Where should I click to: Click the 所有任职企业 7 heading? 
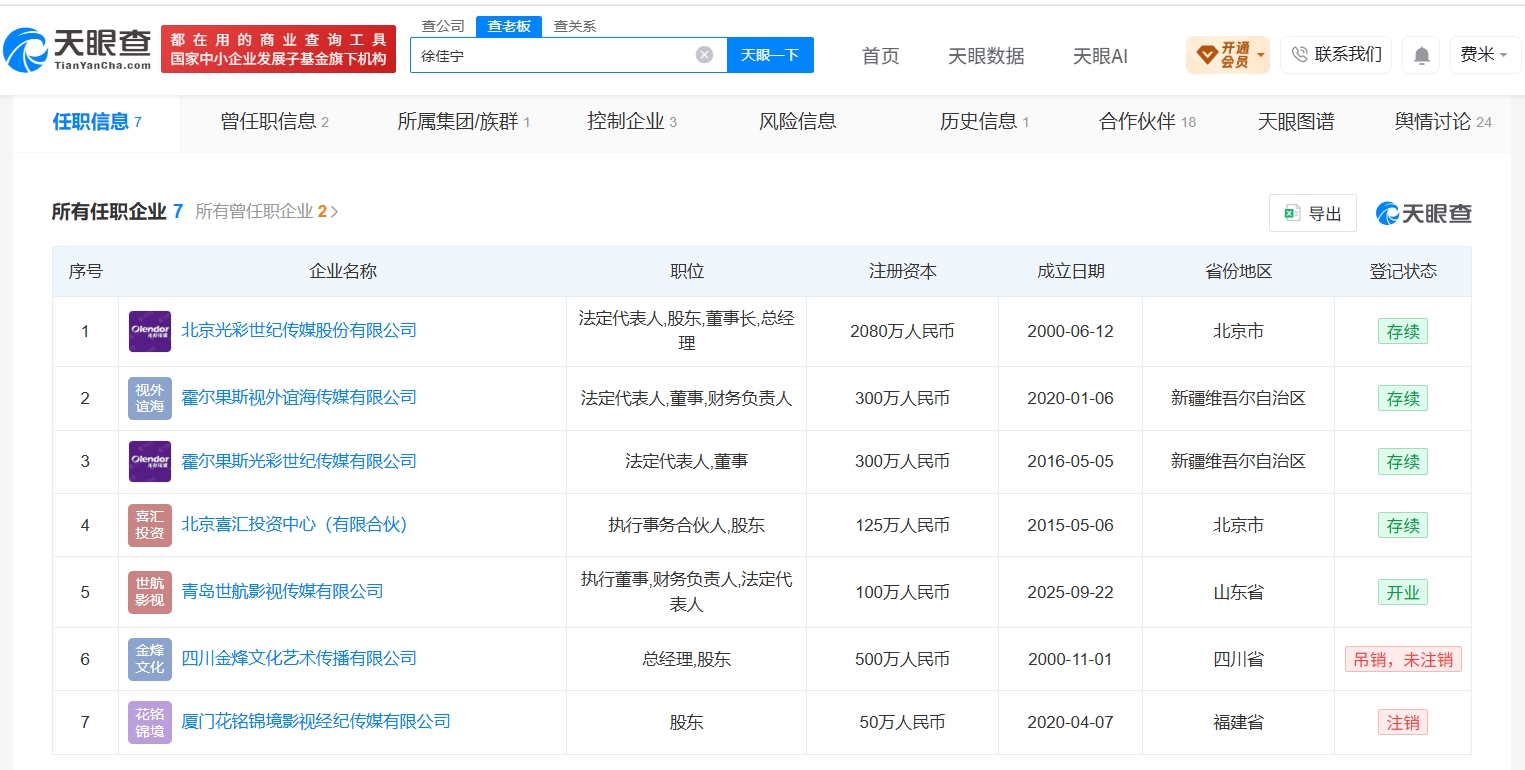117,212
